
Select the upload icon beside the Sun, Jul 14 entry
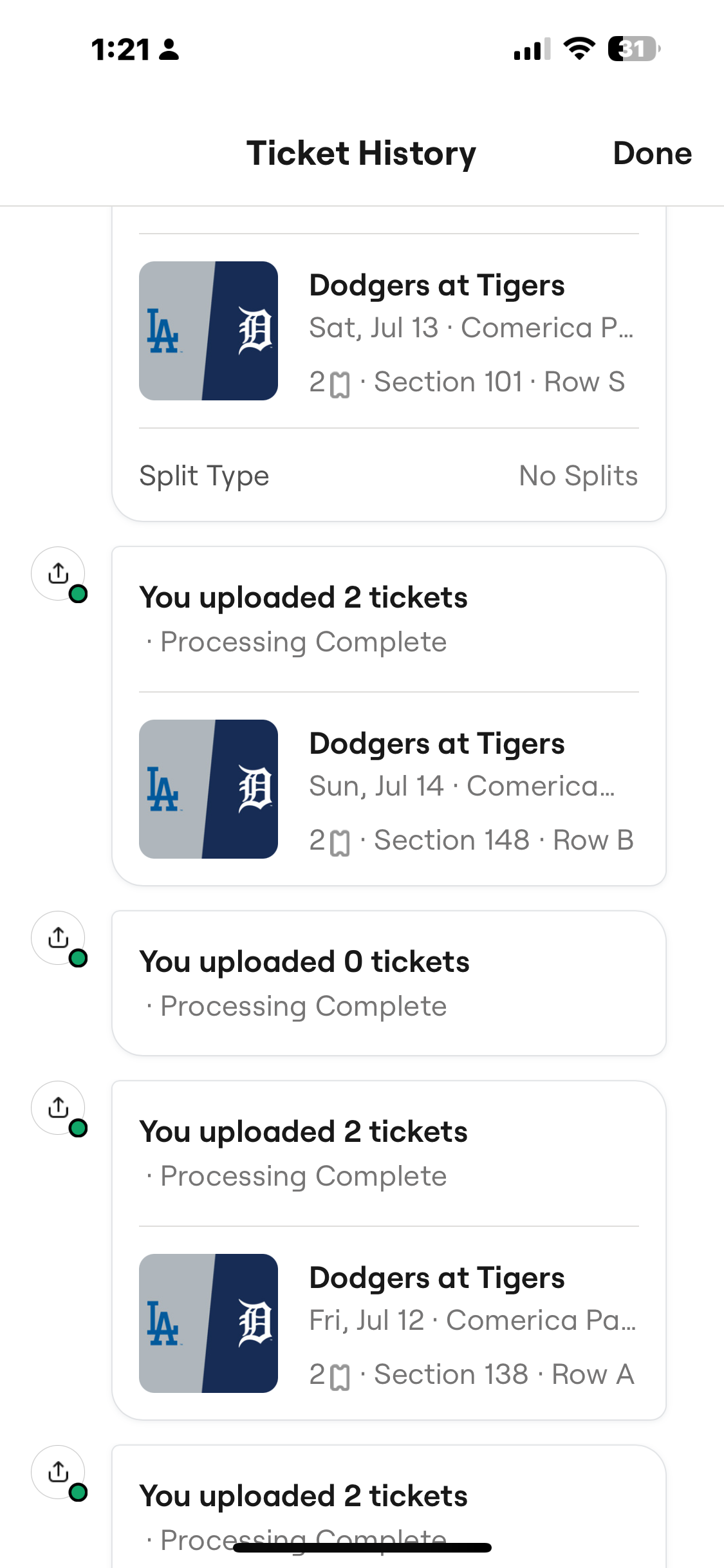coord(59,573)
